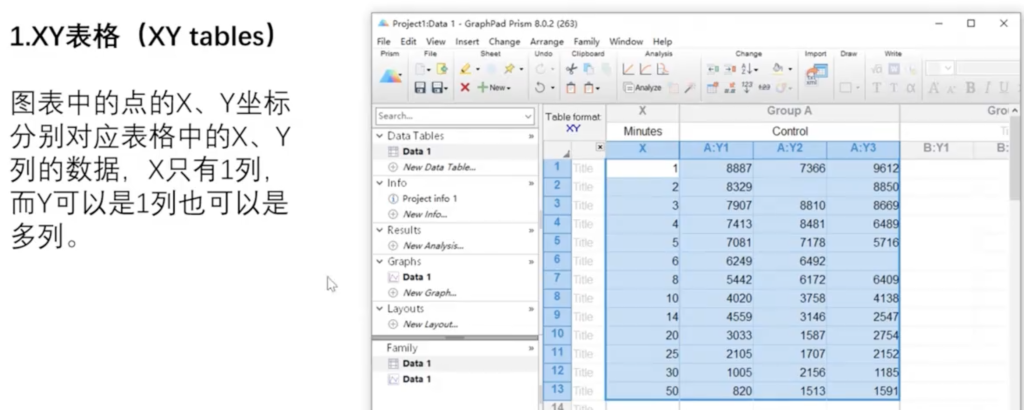1024x410 pixels.
Task: Click New Graph... link in navigator
Action: 432,293
